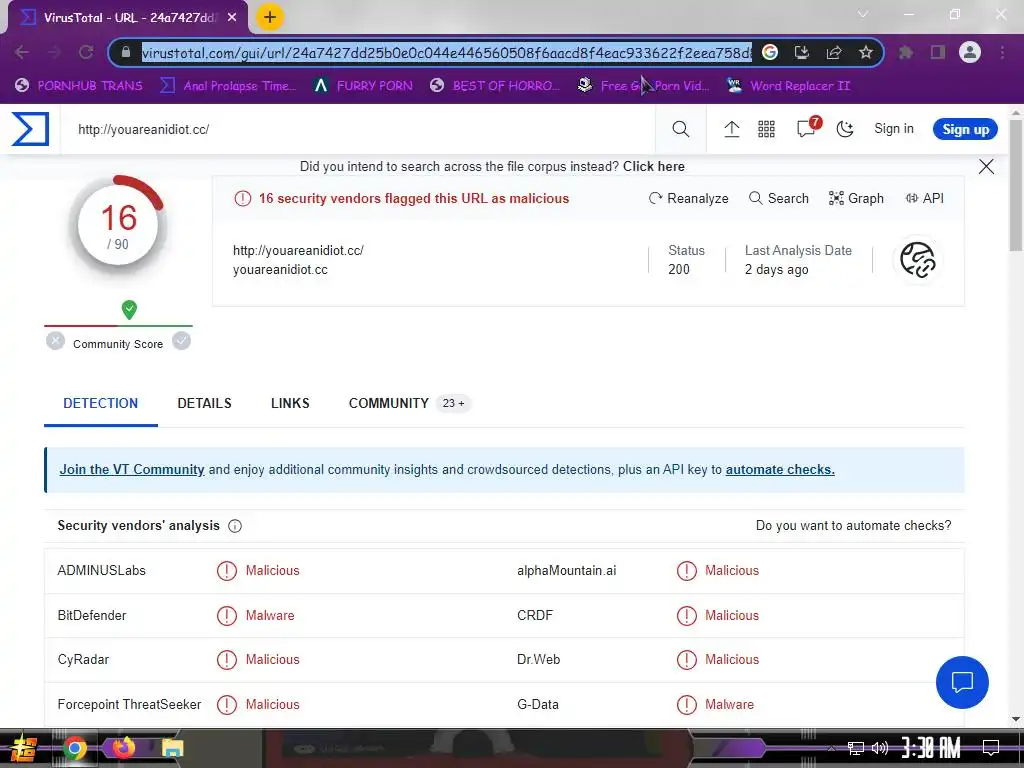Open the blue chat bubble button
This screenshot has height=768, width=1024.
[962, 682]
